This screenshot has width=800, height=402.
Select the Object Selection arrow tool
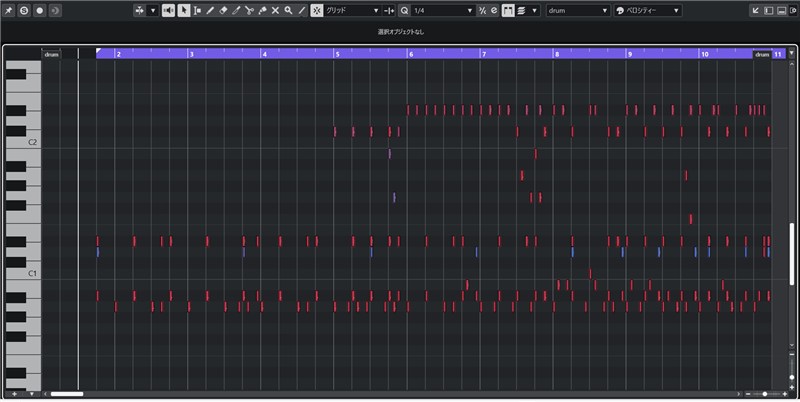point(184,10)
